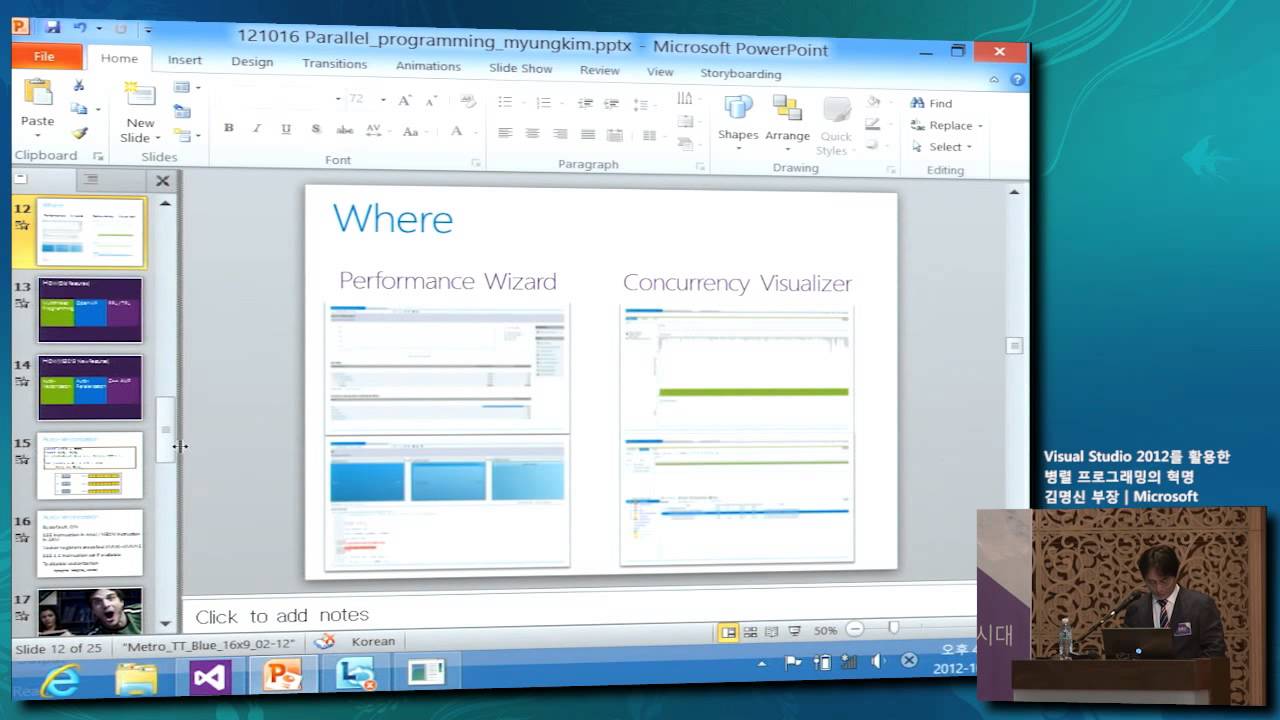
Task: Align text right in Paragraph group
Action: click(x=560, y=134)
